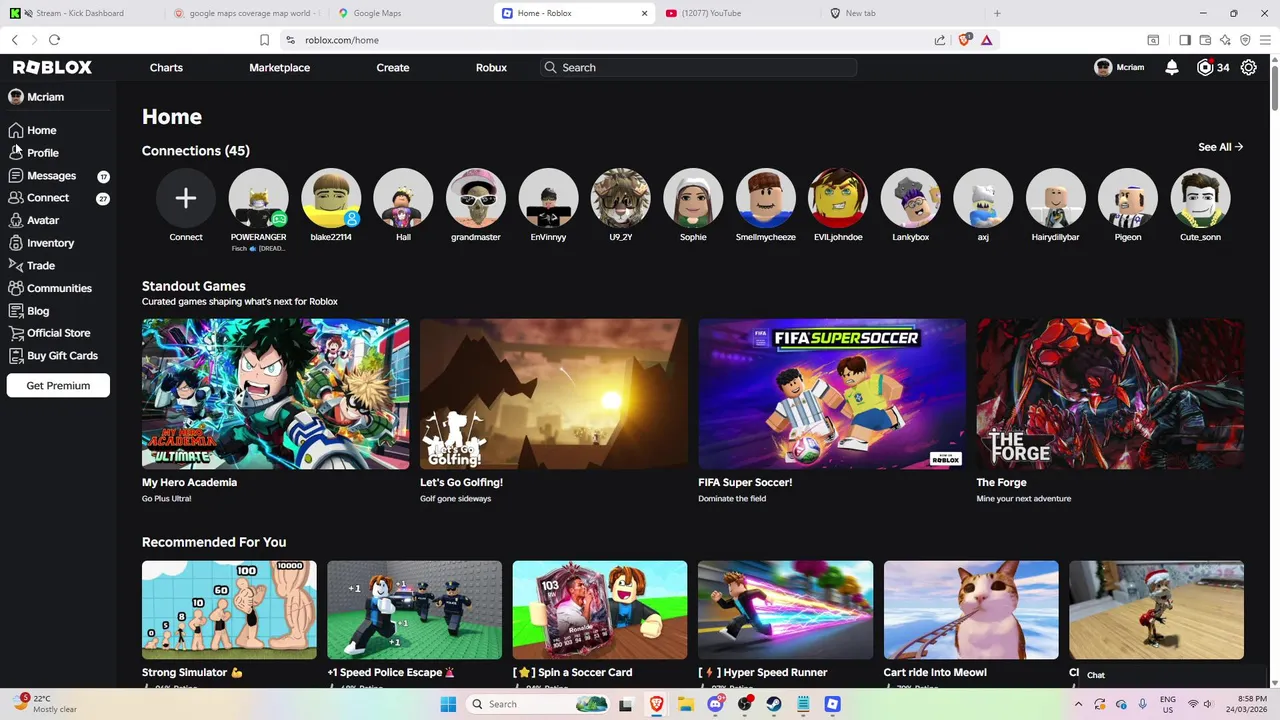Viewport: 1280px width, 720px height.
Task: Open Mcriam account in the top header
Action: [x=1119, y=67]
